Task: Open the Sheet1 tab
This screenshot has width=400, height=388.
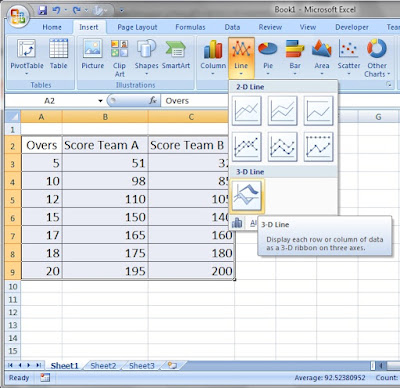Action: 64,366
